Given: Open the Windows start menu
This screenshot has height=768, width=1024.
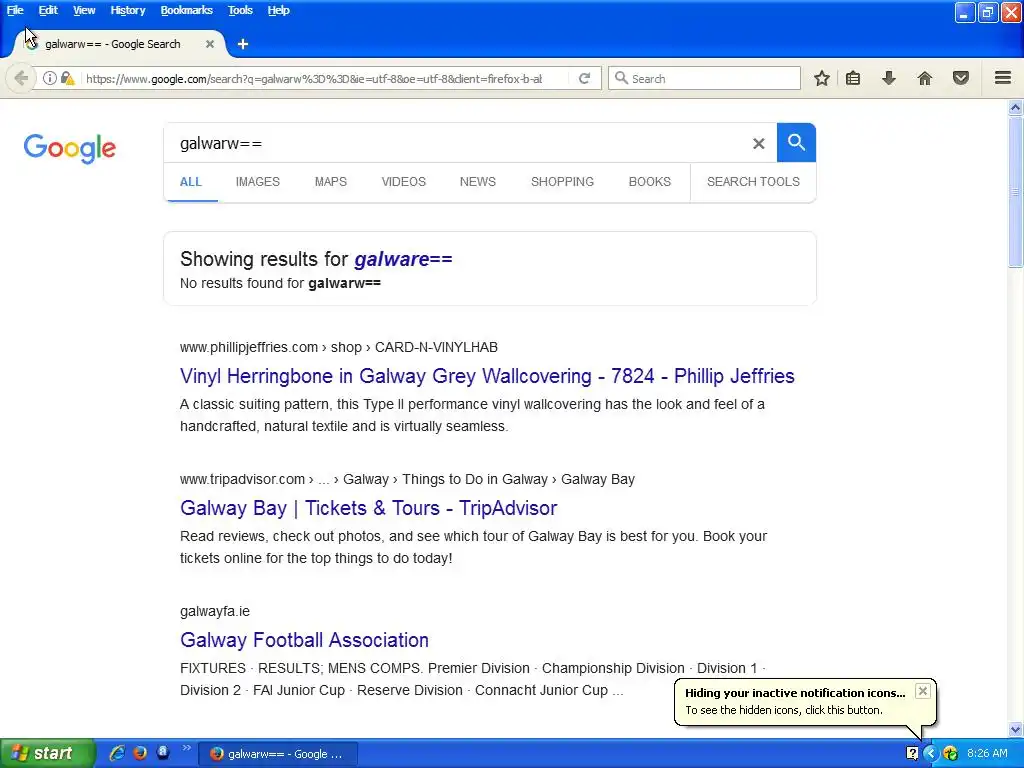Looking at the screenshot, I should [x=47, y=753].
